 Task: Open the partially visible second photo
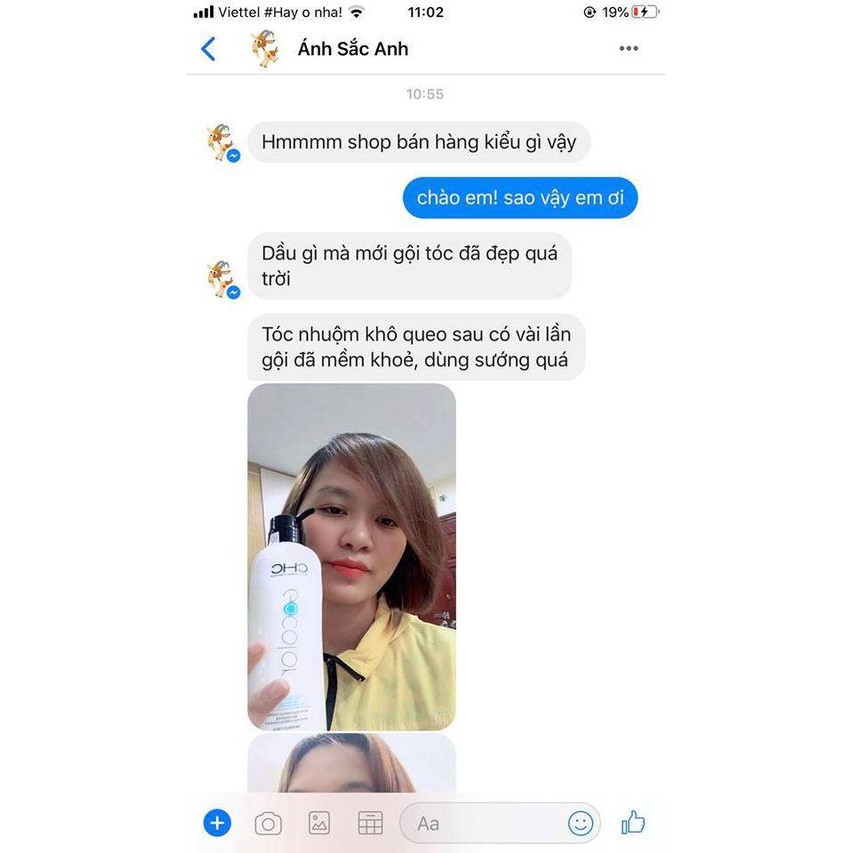pos(351,763)
